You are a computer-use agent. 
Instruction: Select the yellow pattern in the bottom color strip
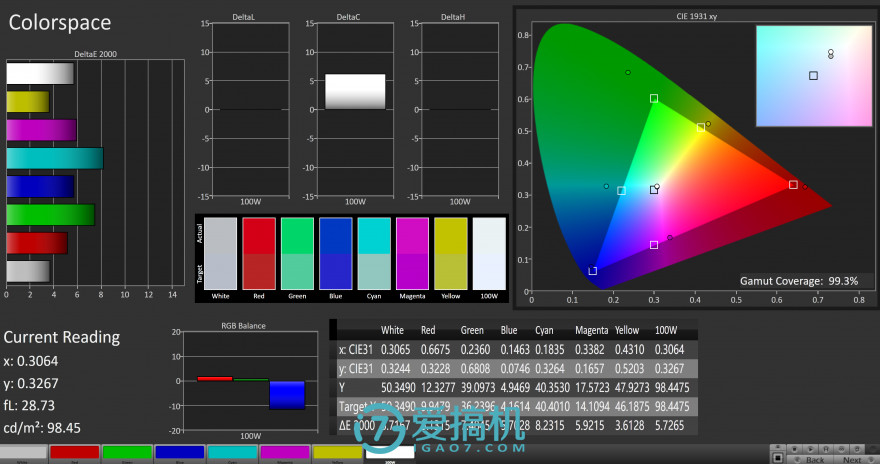(336, 453)
